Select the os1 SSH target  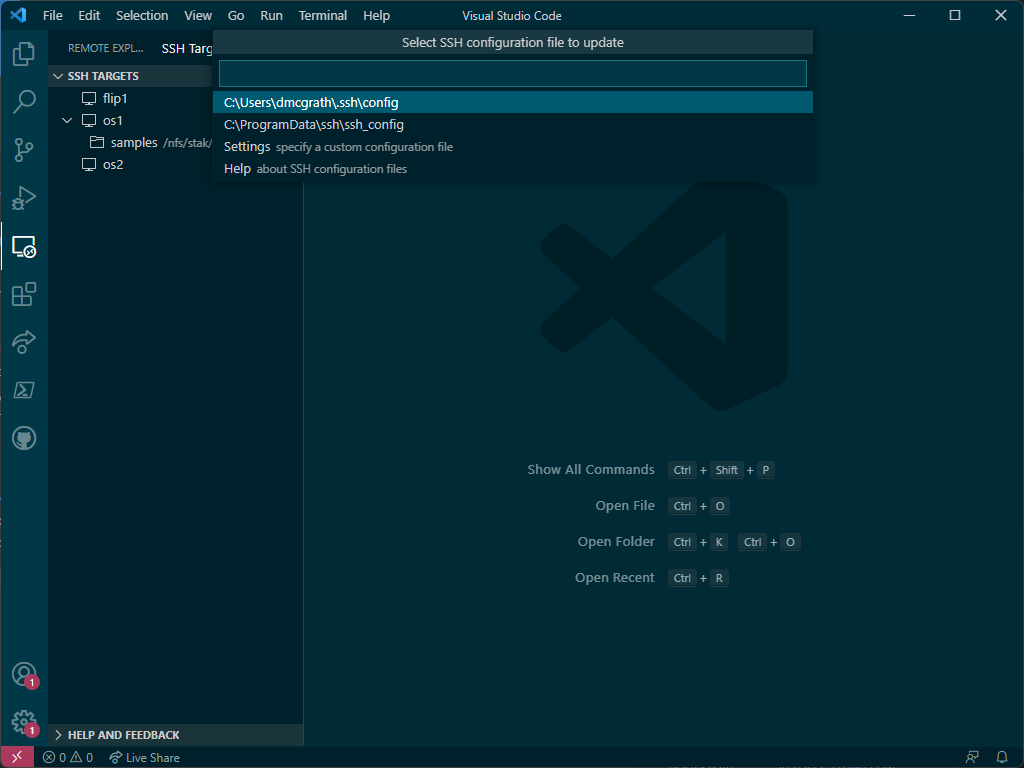pos(112,121)
